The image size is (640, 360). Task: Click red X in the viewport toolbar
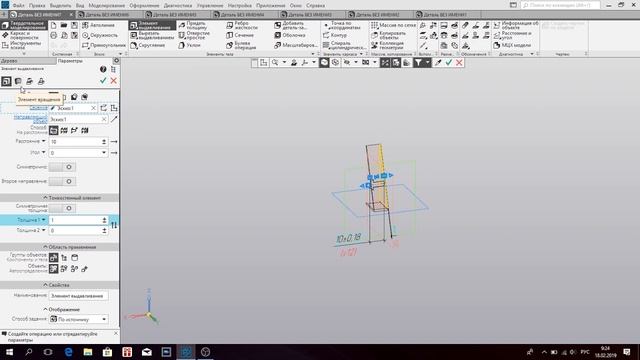(459, 62)
